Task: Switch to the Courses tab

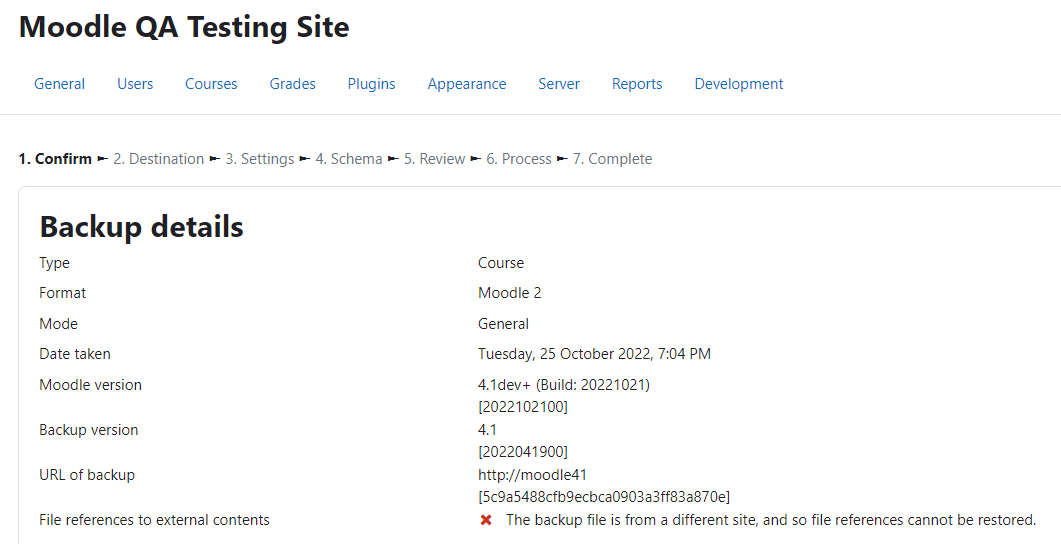Action: [211, 84]
